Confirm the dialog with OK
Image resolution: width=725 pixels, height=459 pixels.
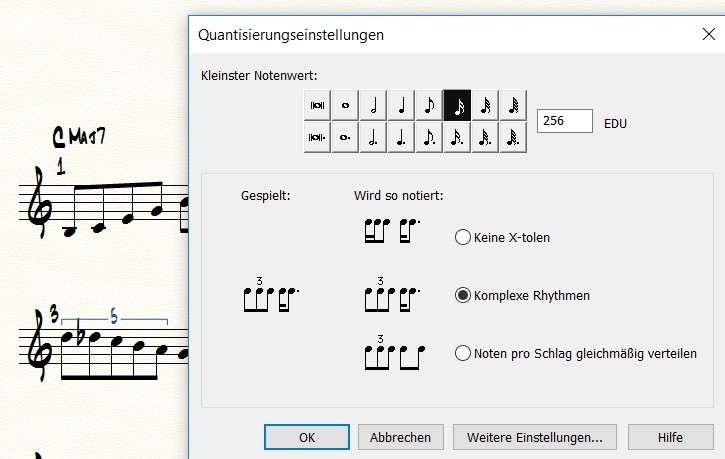tap(307, 437)
